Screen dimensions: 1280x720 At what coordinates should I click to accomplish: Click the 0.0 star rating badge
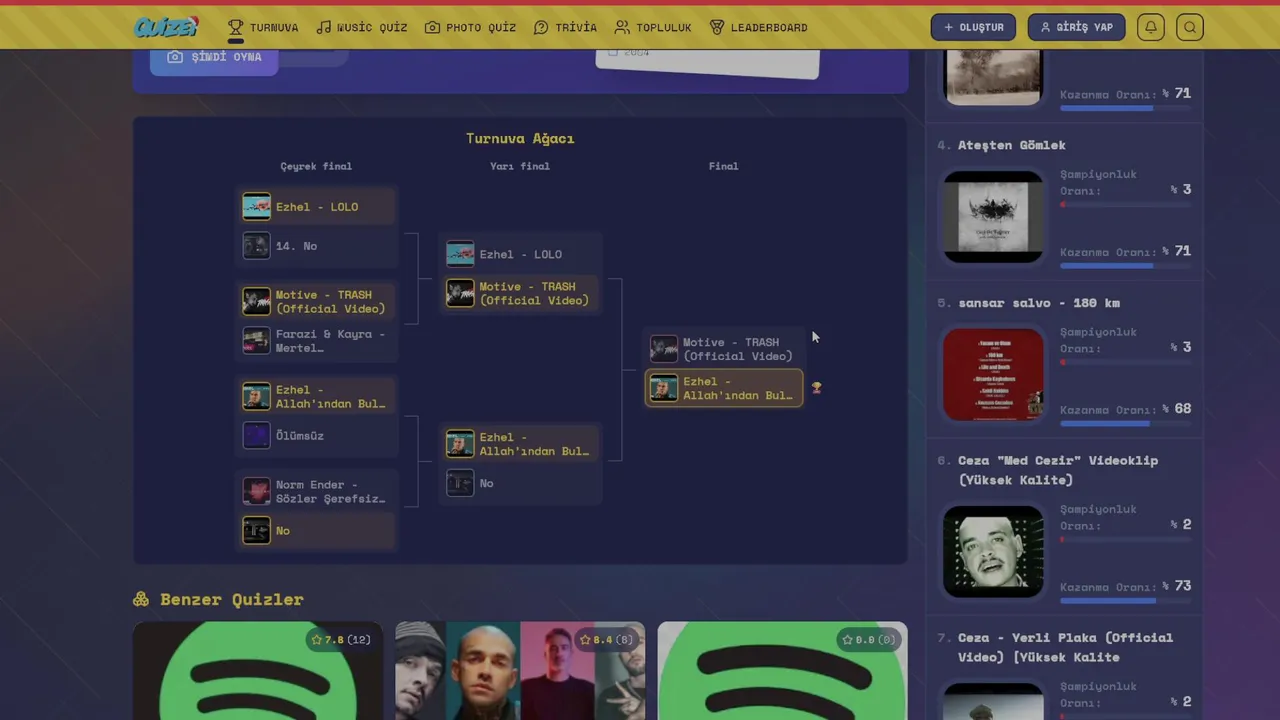click(869, 639)
